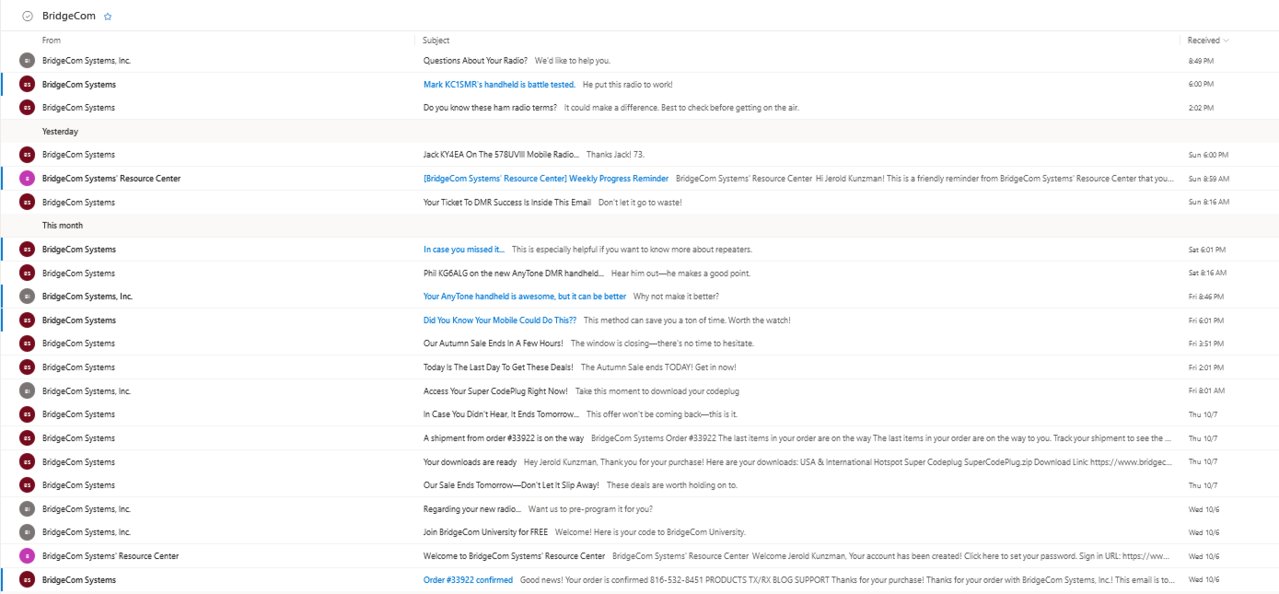Open 'A shipment from order #33922 is on the way'
This screenshot has height=594, width=1279.
tap(503, 438)
